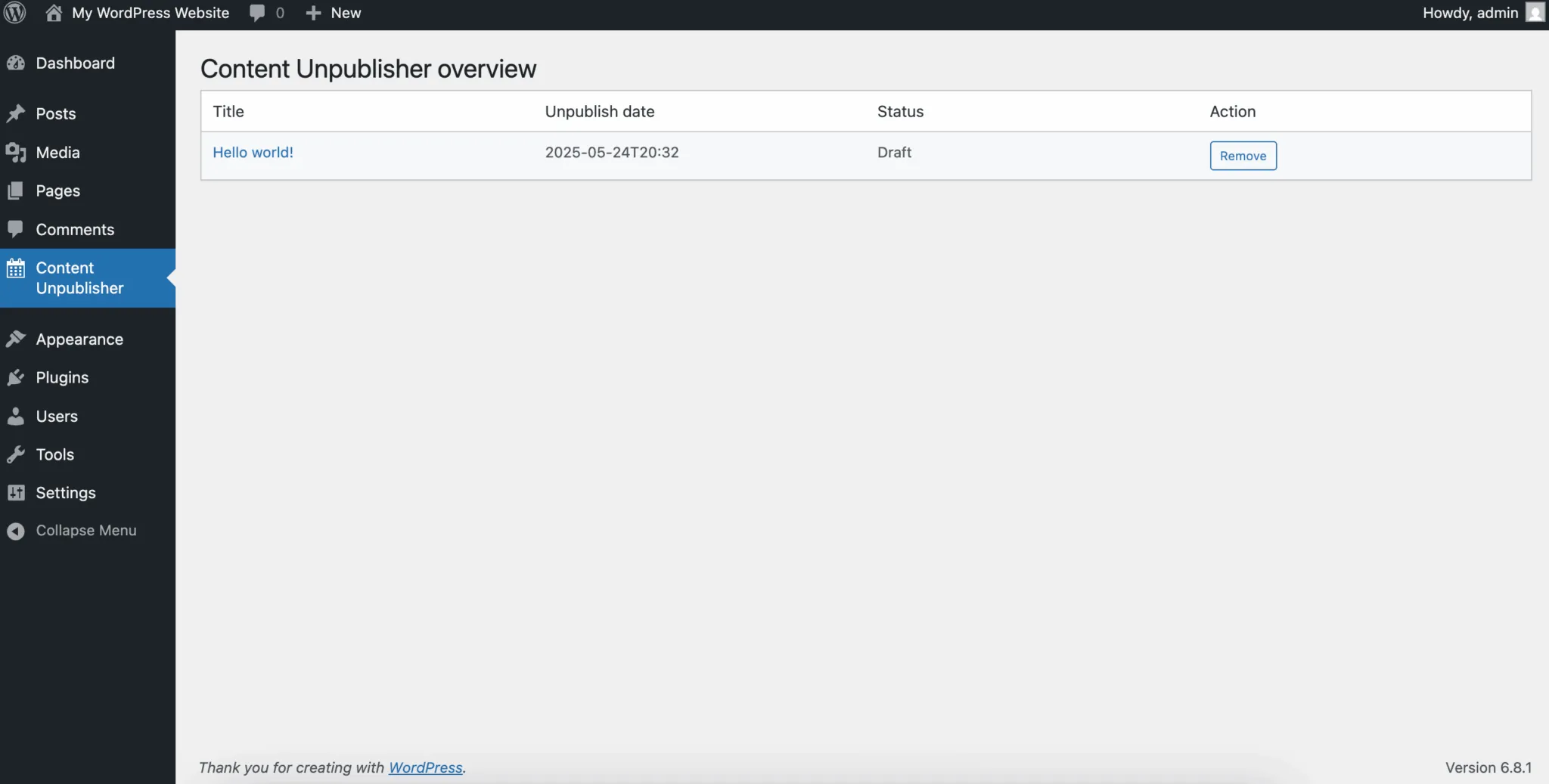The width and height of the screenshot is (1549, 784).
Task: Click the admin avatar image
Action: click(1535, 12)
